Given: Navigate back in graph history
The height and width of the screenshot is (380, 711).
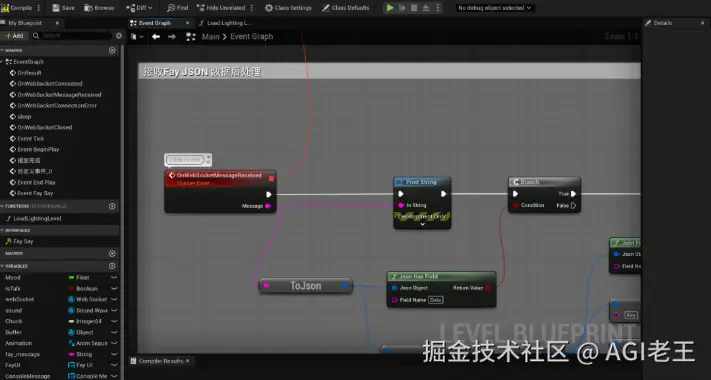Looking at the screenshot, I should (156, 37).
